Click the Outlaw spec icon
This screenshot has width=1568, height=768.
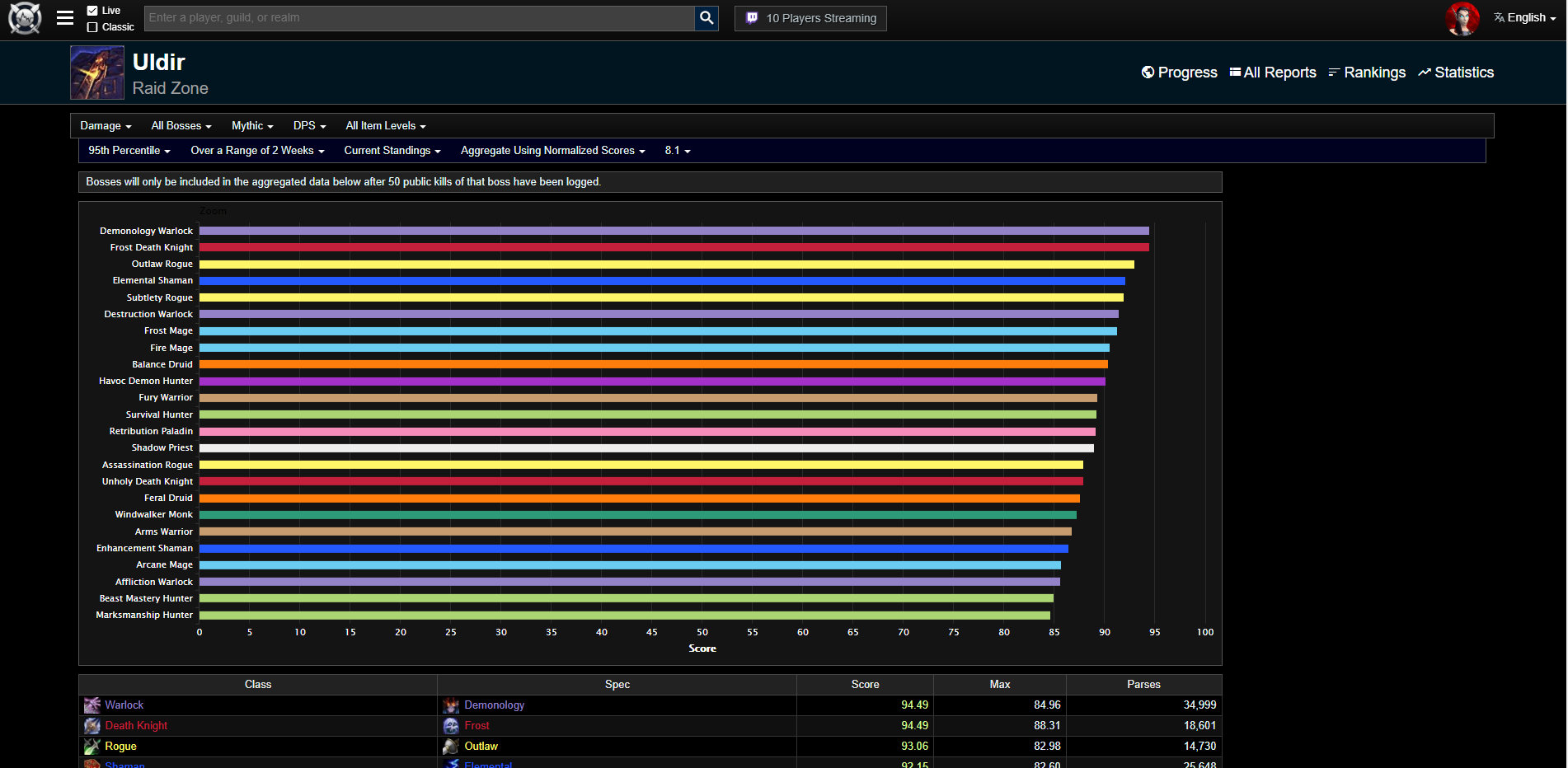click(451, 747)
